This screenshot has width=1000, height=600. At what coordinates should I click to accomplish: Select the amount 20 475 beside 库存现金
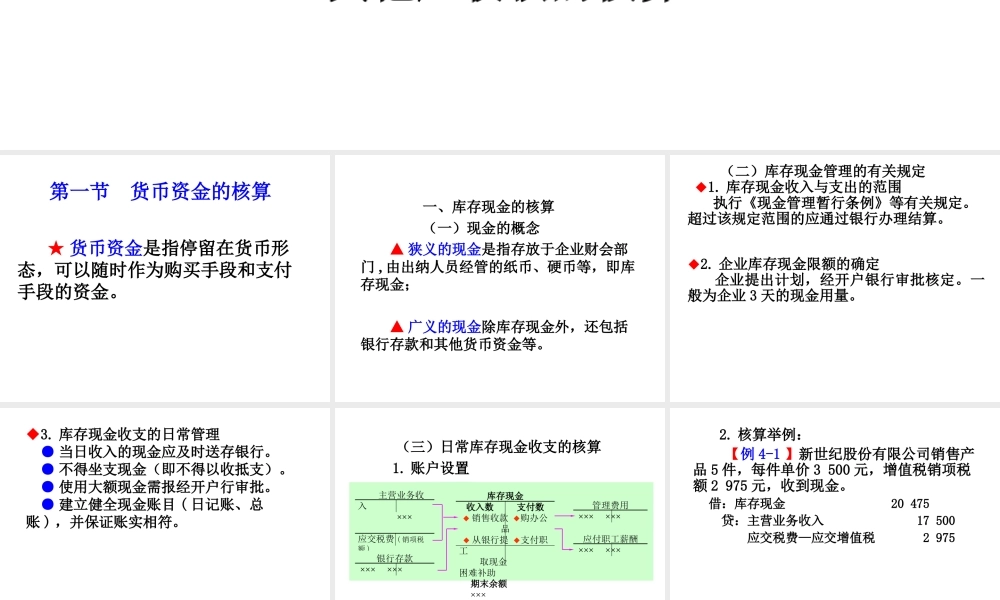click(908, 505)
